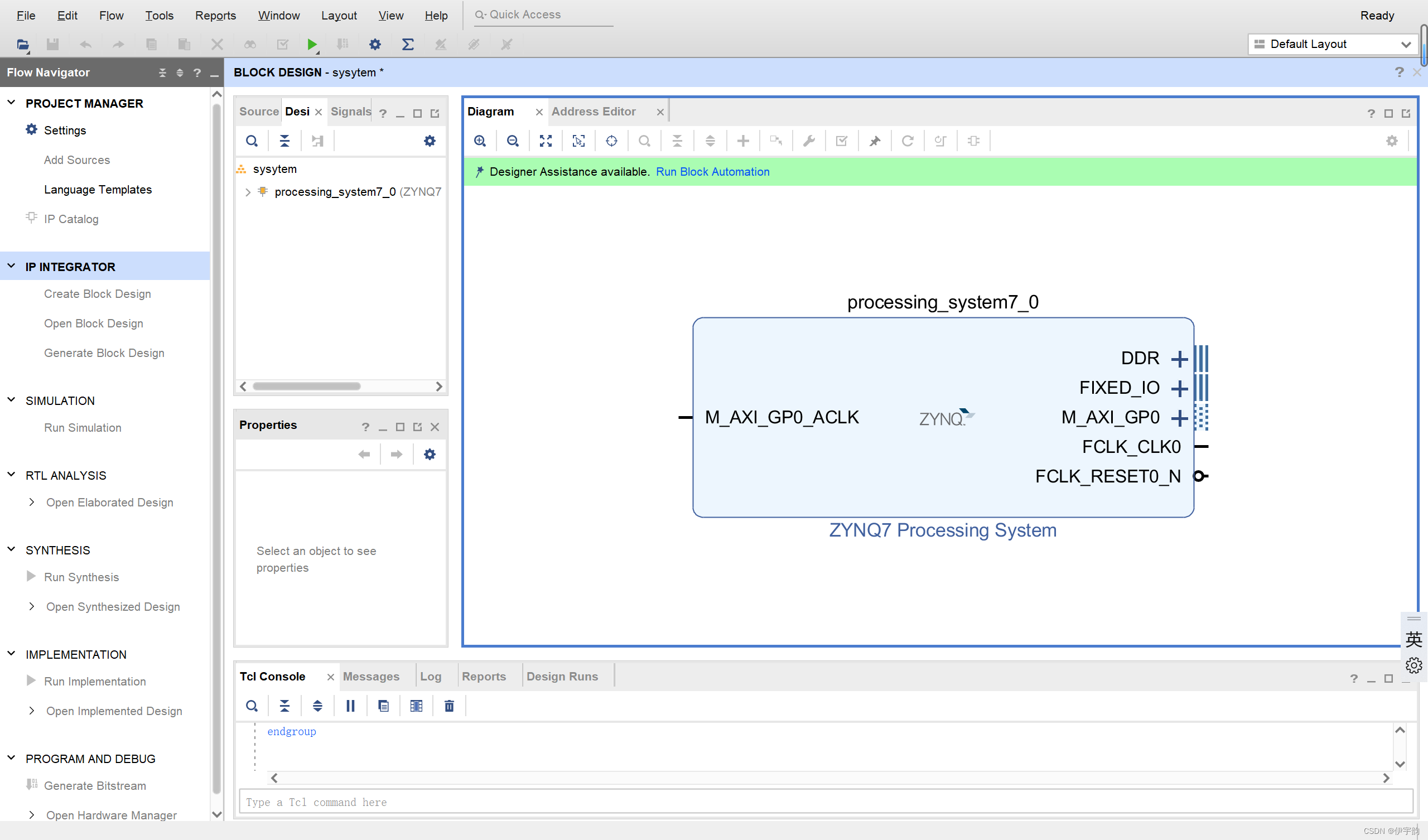
Task: Open the Default Layout dropdown
Action: click(1333, 44)
